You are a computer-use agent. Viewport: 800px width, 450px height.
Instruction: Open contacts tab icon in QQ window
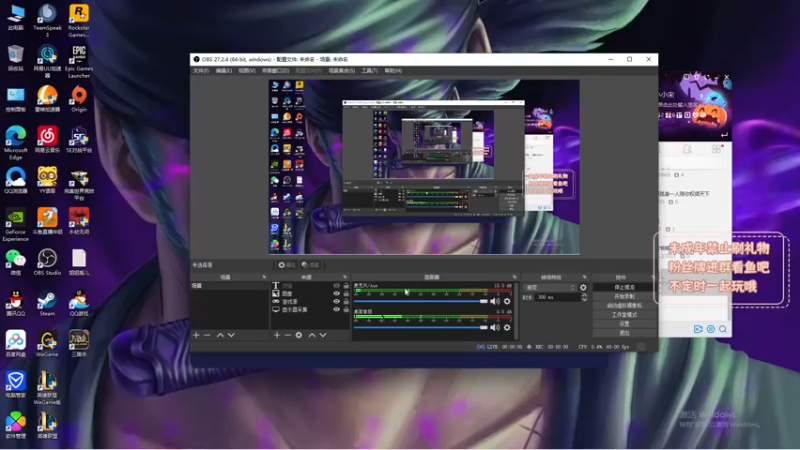coord(687,149)
